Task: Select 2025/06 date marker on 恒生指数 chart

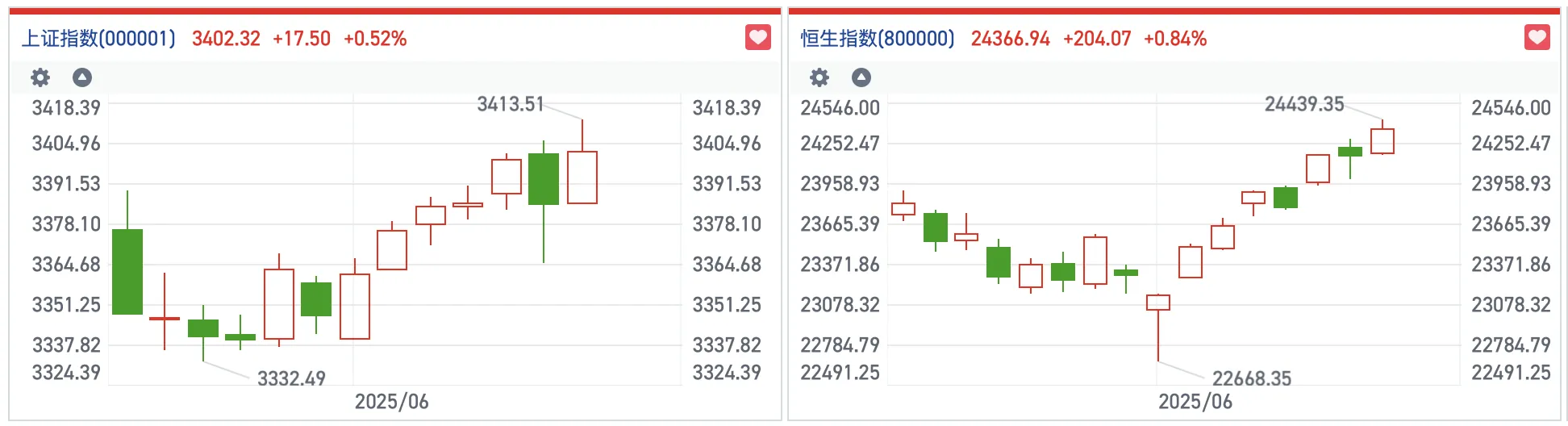Action: [1195, 402]
